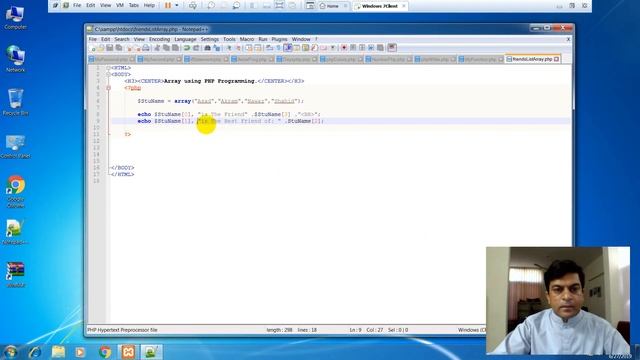Viewport: 640px width, 360px height.
Task: Launch Internet Explorer from the taskbar
Action: (x=35, y=352)
